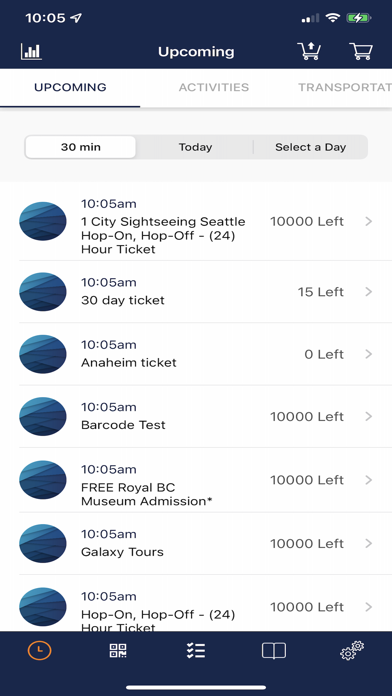Open the shopping cart icon
This screenshot has height=696, width=392.
tap(361, 51)
